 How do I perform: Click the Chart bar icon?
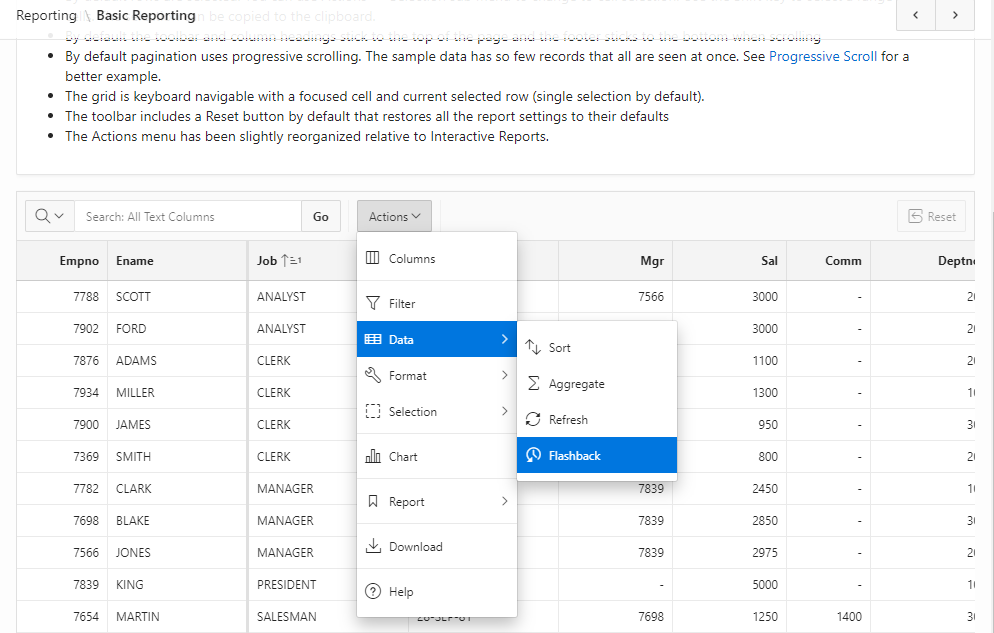(x=373, y=456)
